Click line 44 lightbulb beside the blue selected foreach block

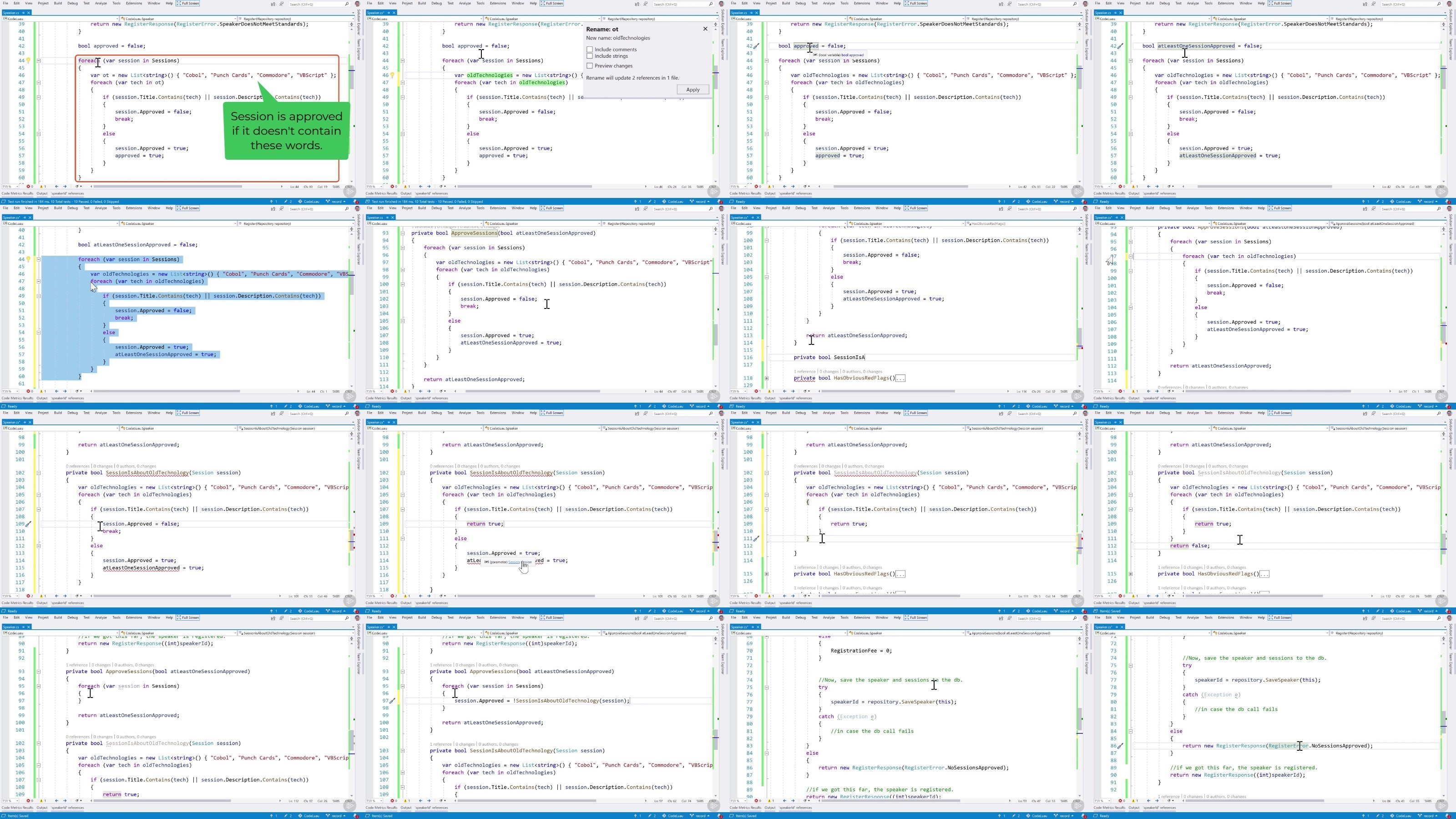28,259
